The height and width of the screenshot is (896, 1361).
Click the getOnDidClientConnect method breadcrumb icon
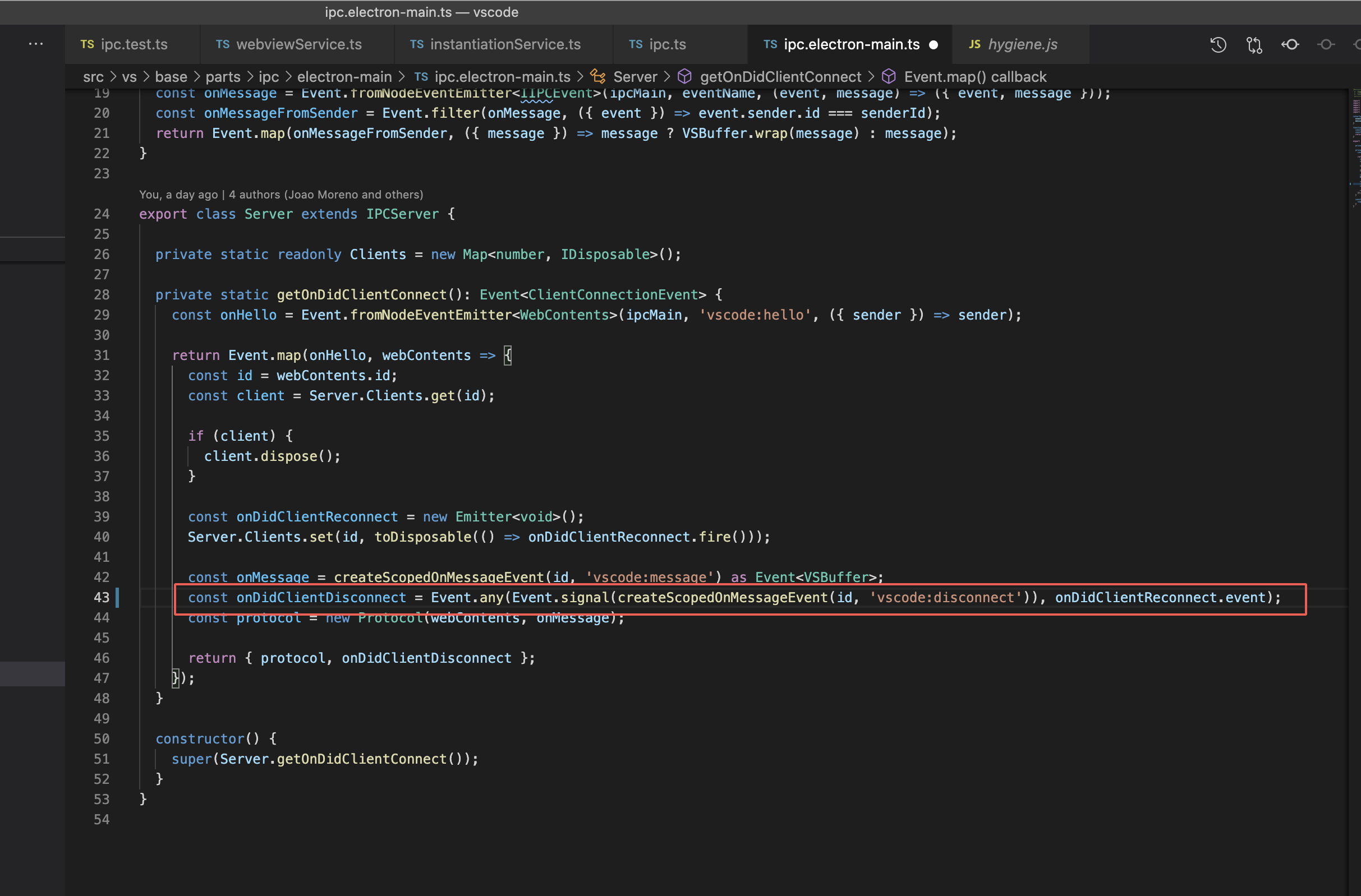pyautogui.click(x=684, y=76)
